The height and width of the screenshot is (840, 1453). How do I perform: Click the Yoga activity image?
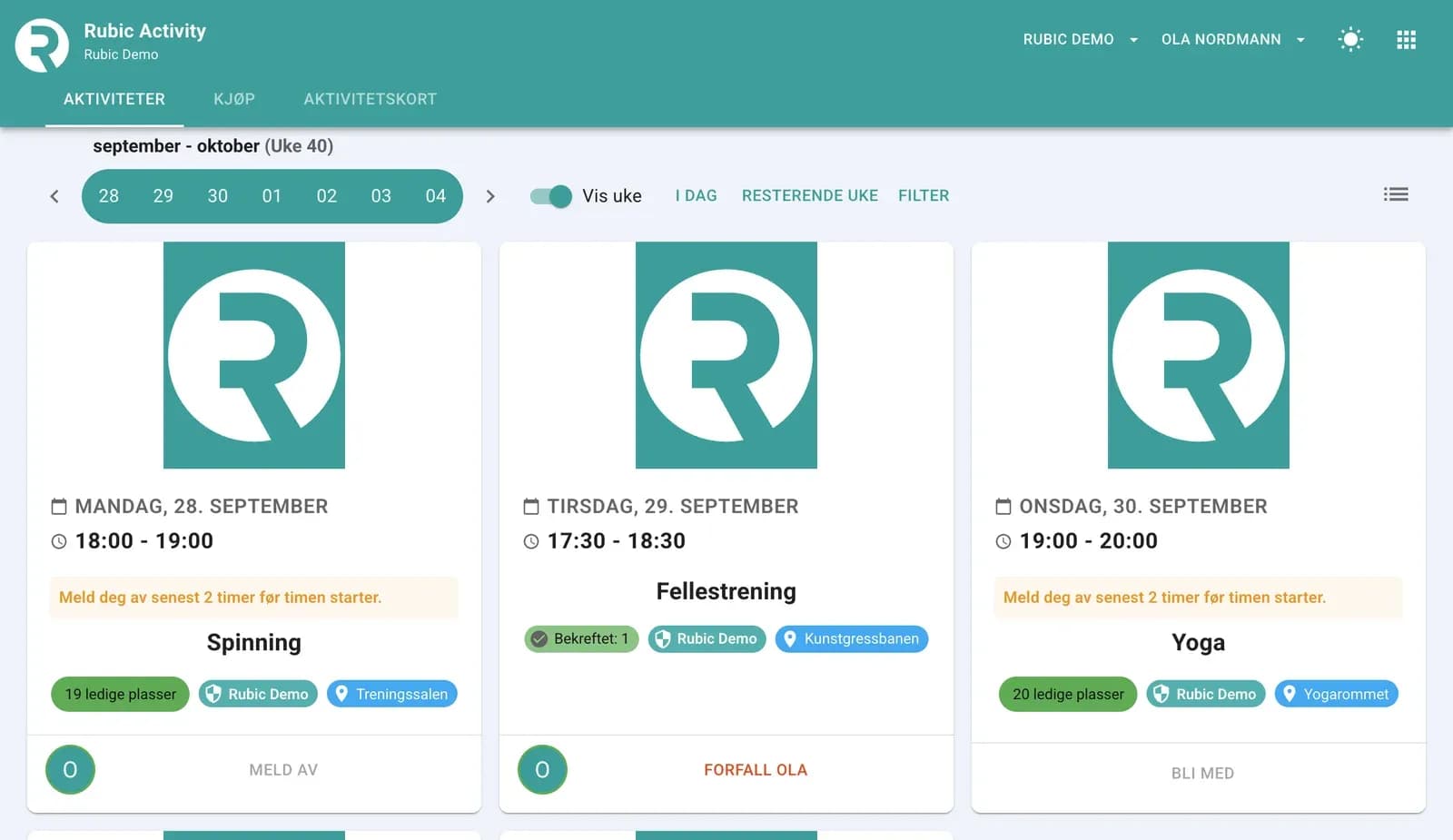pos(1199,355)
